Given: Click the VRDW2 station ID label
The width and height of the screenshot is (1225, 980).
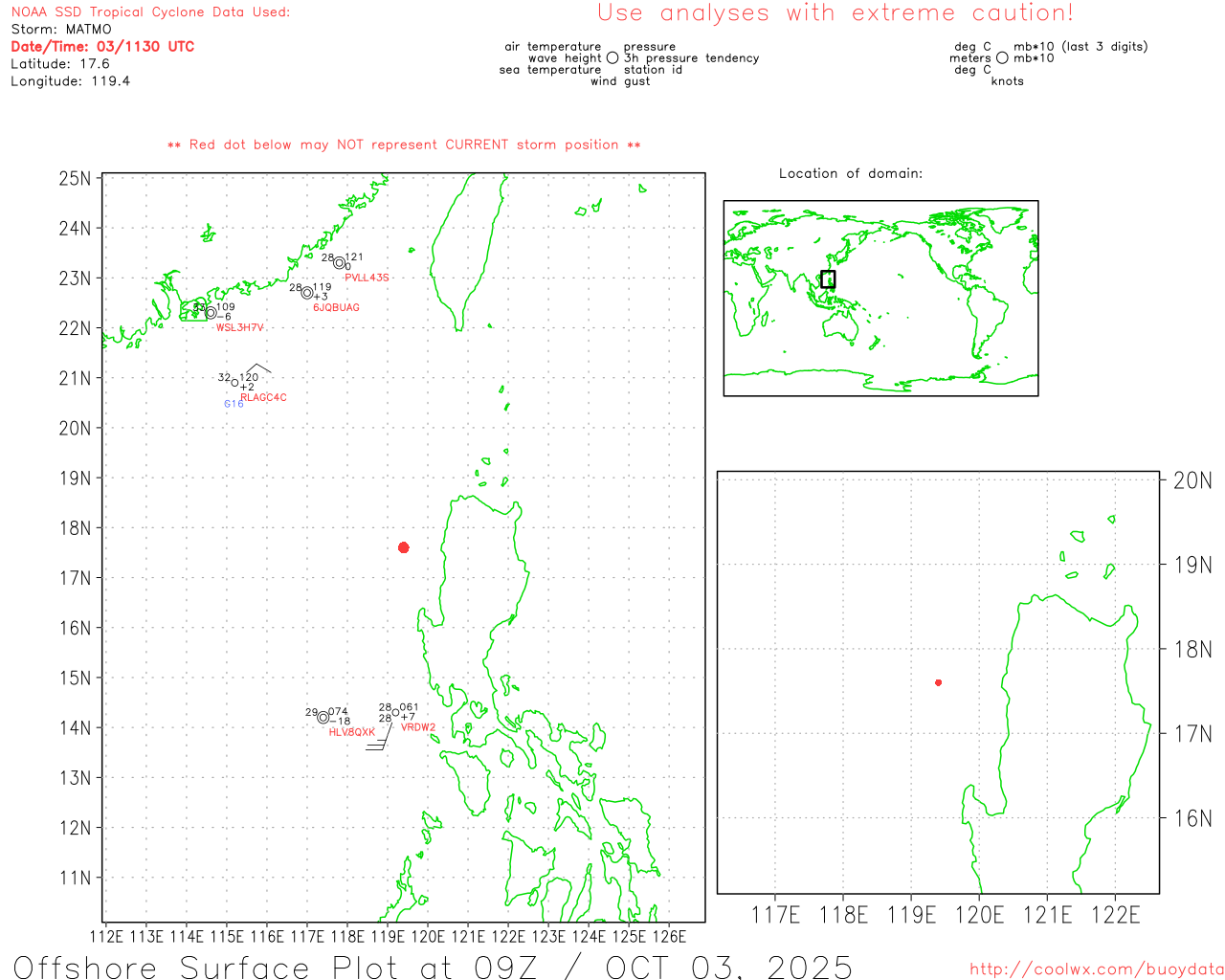Looking at the screenshot, I should pyautogui.click(x=418, y=728).
